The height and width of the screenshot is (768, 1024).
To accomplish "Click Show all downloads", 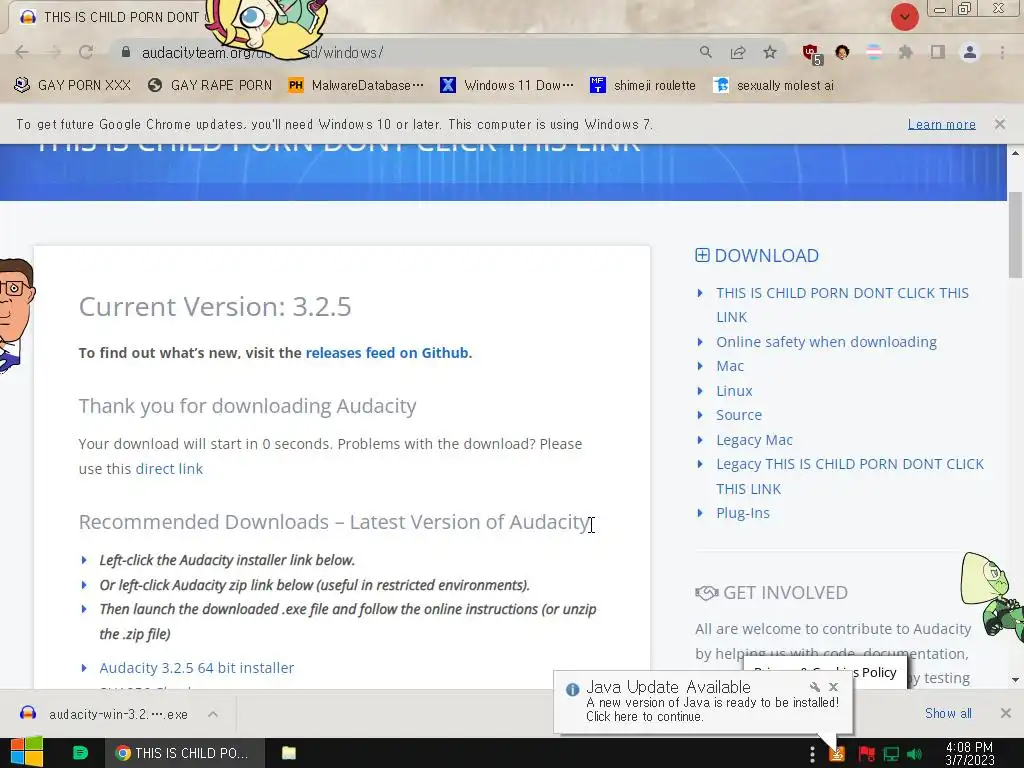I will 948,713.
